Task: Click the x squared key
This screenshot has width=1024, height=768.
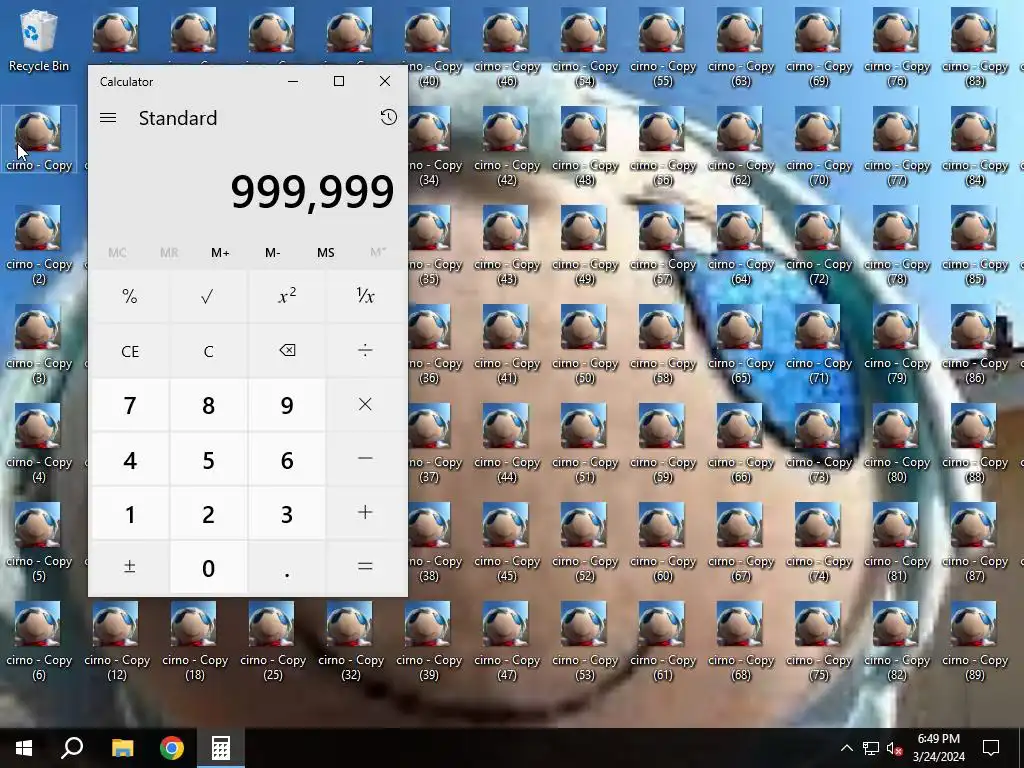Action: 287,297
